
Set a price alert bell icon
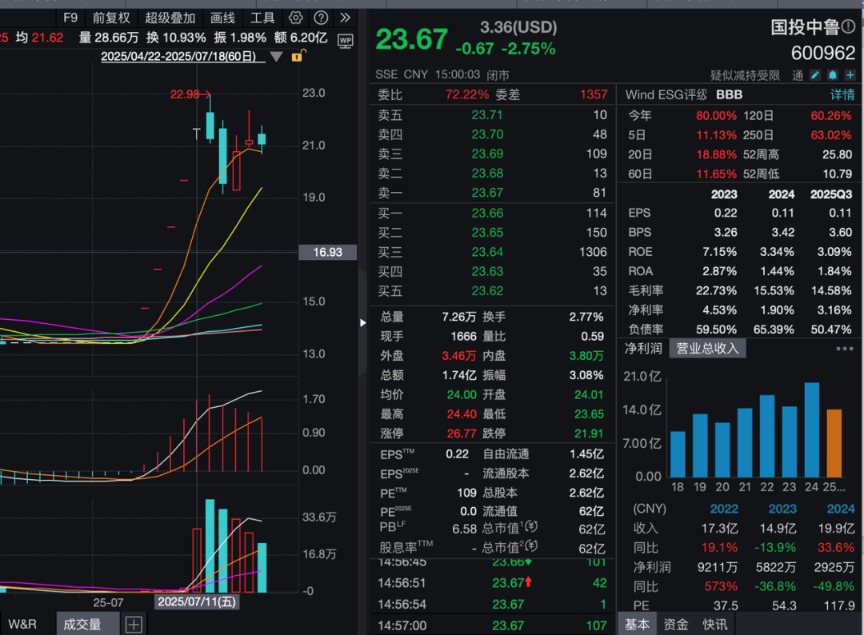[x=831, y=75]
